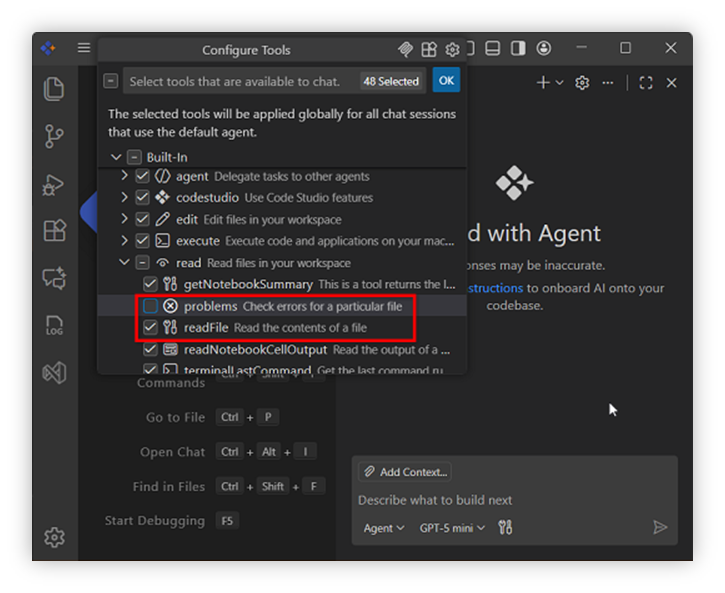This screenshot has width=725, height=593.
Task: Open the Chat view with sparkle icon
Action: pyautogui.click(x=54, y=279)
